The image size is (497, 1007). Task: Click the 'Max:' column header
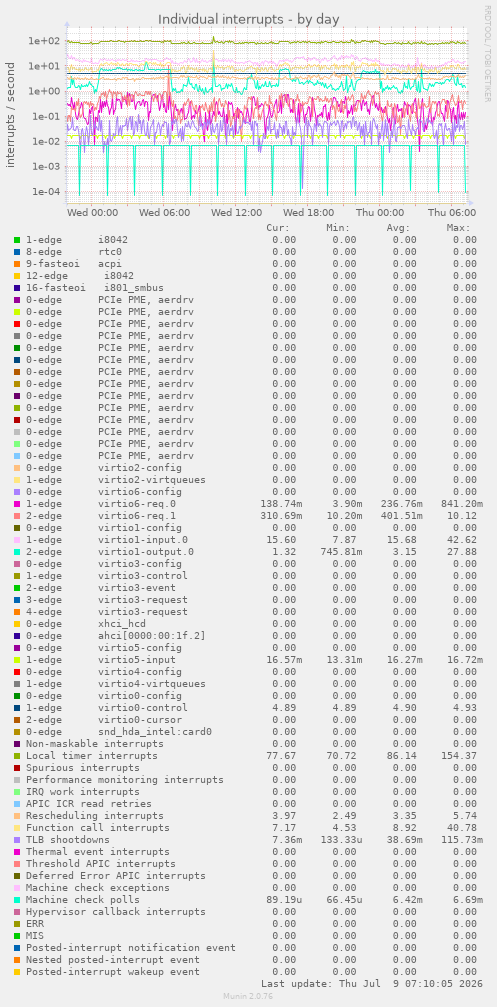458,228
